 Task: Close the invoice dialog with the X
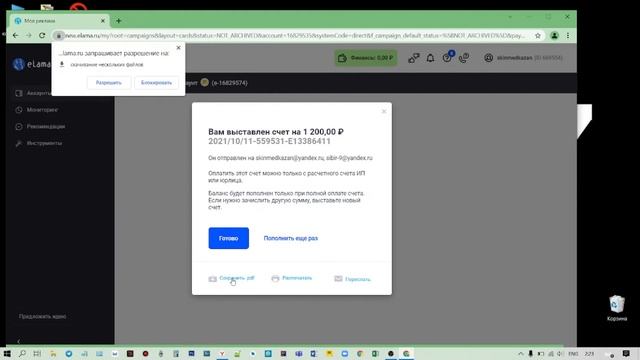coord(384,111)
